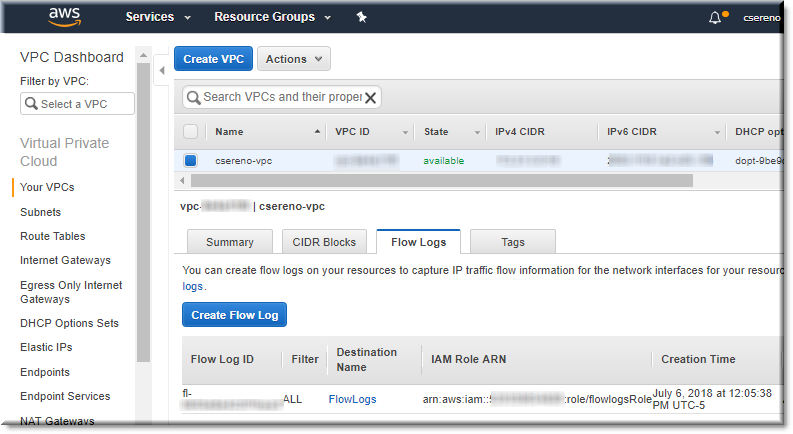The image size is (793, 434).
Task: Open Subnets in sidebar
Action: tap(40, 212)
